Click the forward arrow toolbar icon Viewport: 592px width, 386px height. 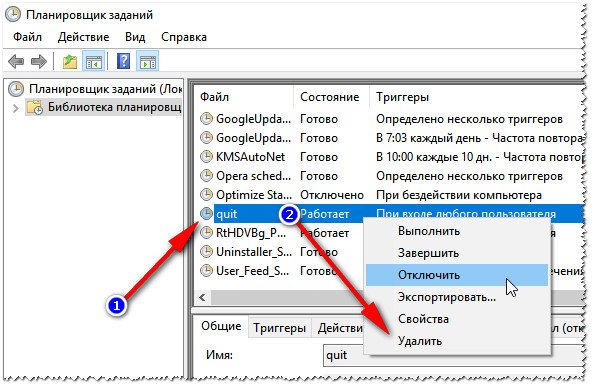[39, 61]
